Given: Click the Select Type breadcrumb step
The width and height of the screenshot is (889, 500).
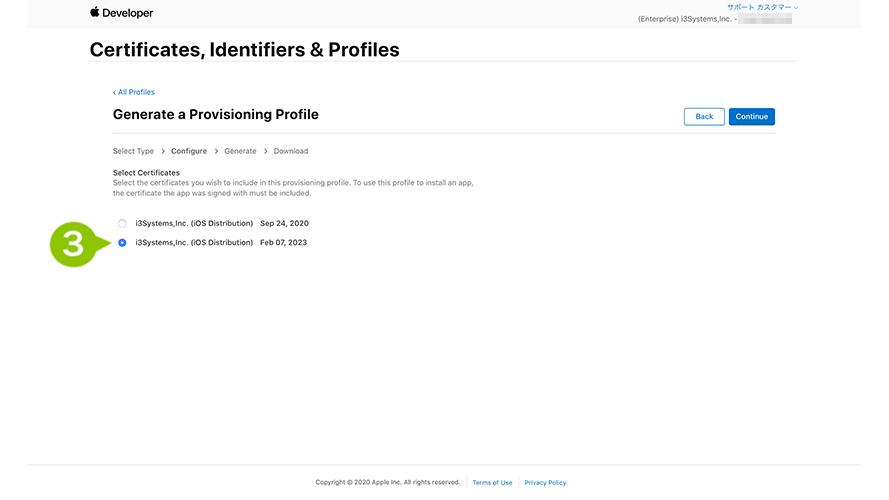Looking at the screenshot, I should pyautogui.click(x=133, y=151).
